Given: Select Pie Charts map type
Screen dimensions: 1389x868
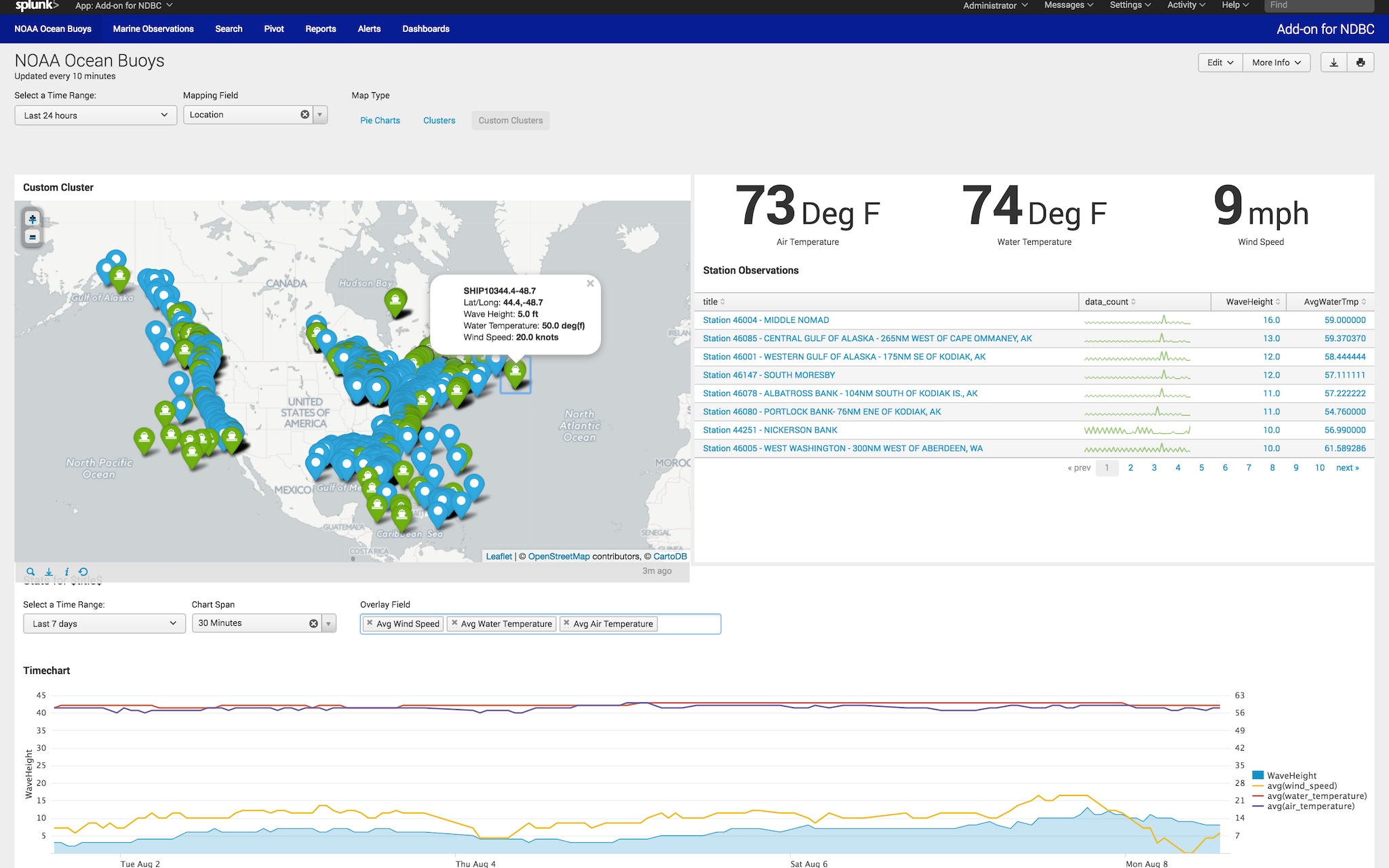Looking at the screenshot, I should (380, 121).
